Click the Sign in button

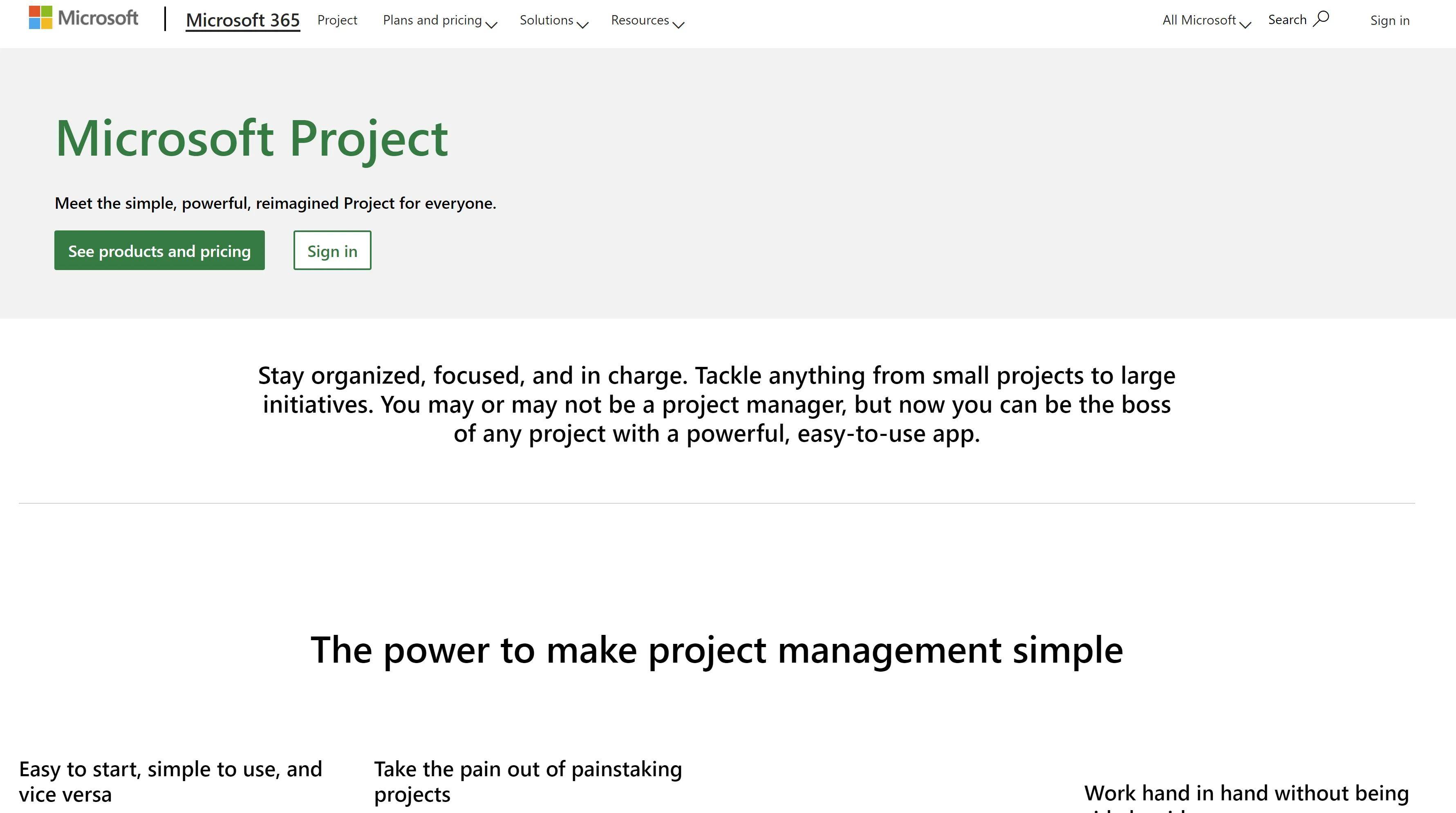[332, 250]
